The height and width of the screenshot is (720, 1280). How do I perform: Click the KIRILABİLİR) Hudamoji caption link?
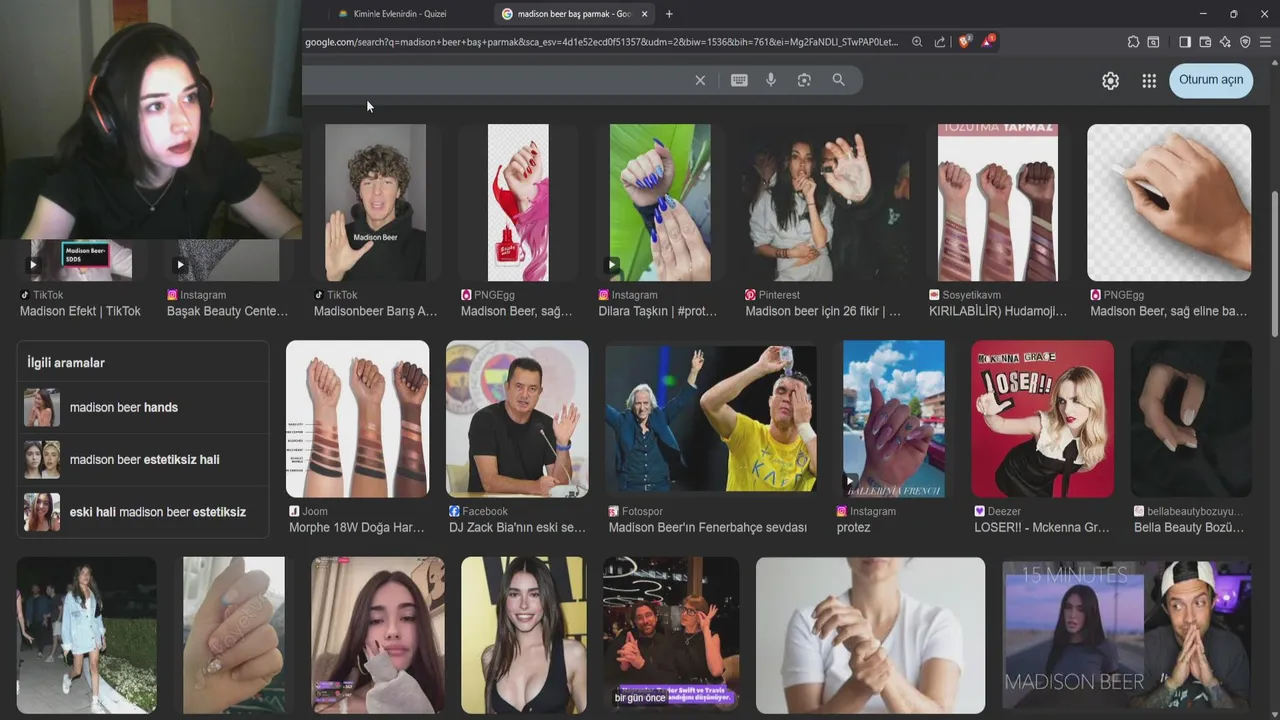coord(998,311)
